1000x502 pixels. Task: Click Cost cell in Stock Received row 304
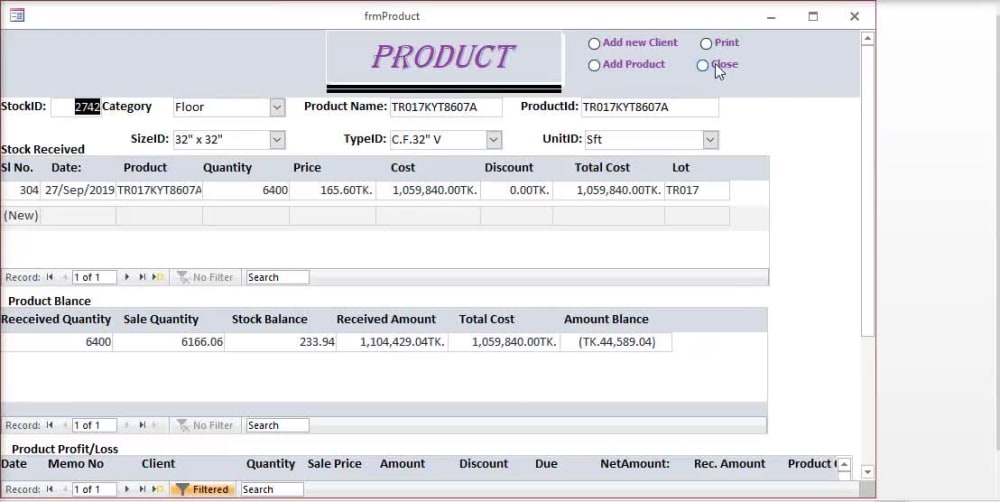pos(428,190)
